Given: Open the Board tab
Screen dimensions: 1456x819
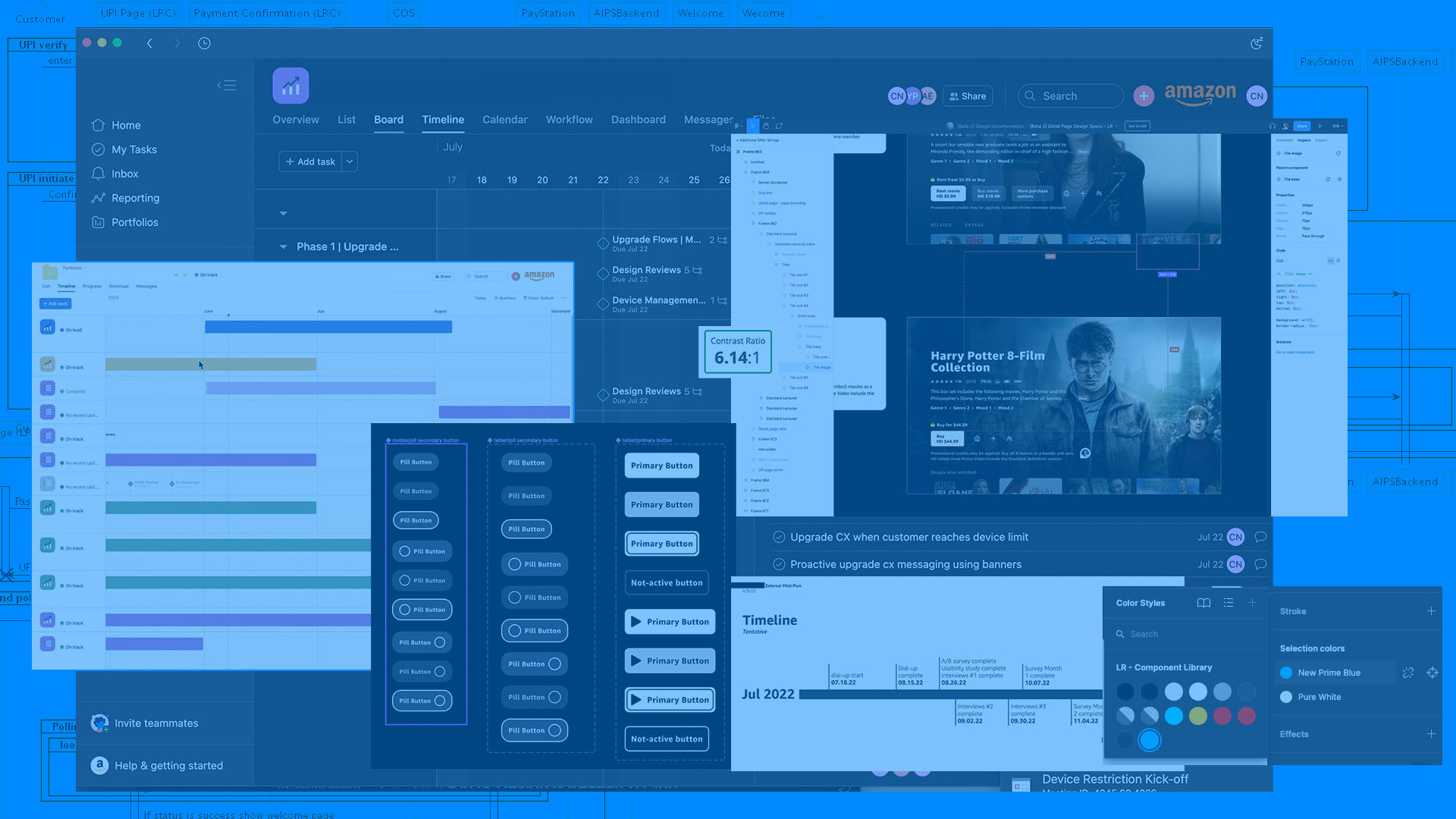Looking at the screenshot, I should pyautogui.click(x=388, y=120).
